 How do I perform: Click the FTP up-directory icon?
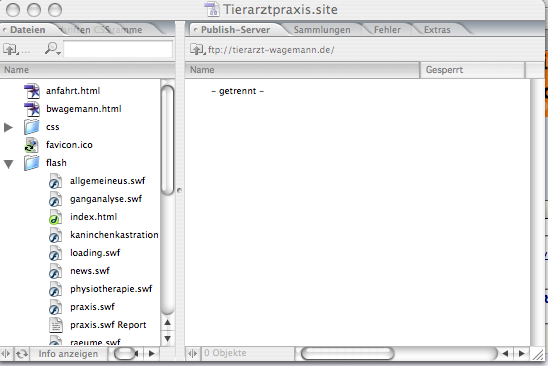pyautogui.click(x=197, y=49)
